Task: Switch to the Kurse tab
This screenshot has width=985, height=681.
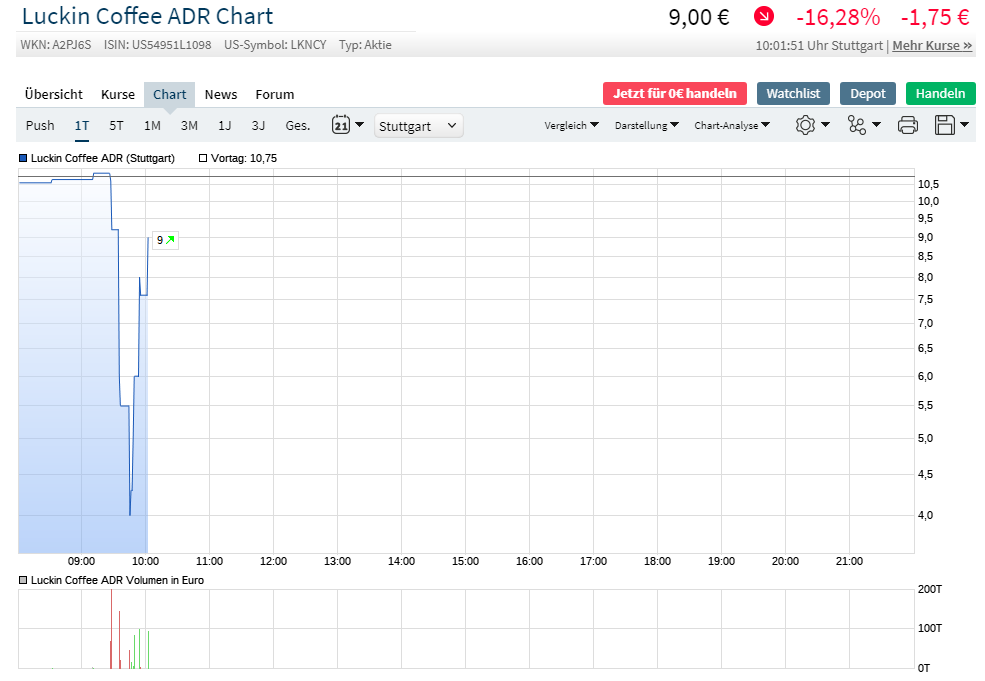Action: (117, 94)
